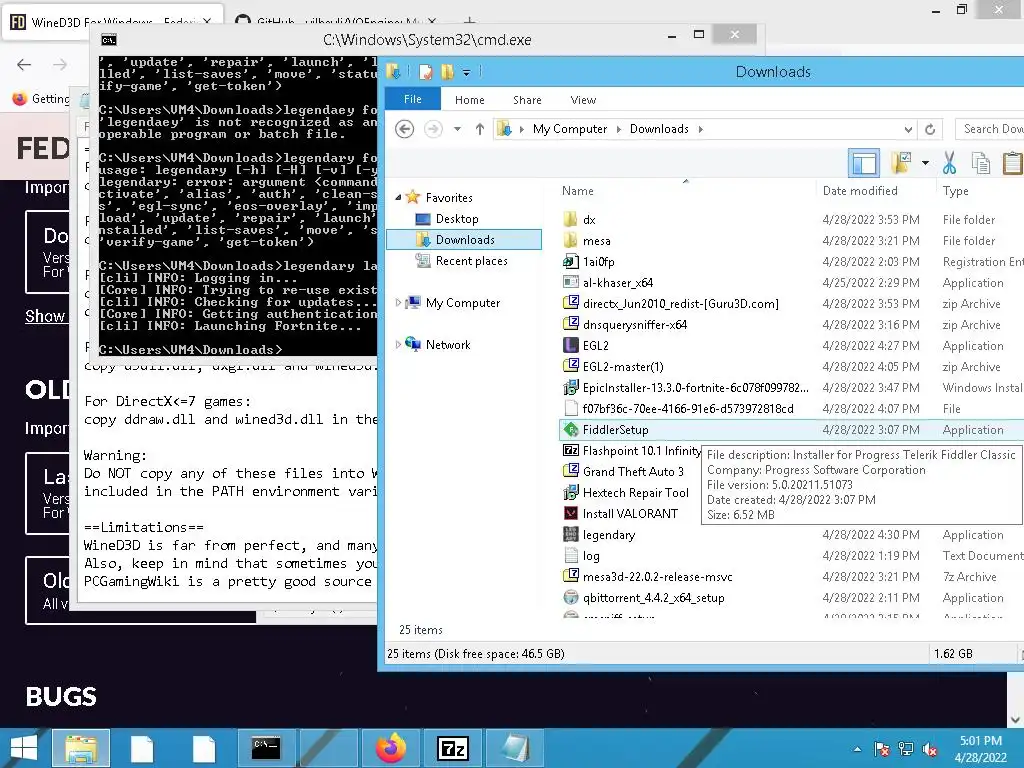Select Flashpoint 10.1 Infinity archive
1024x768 pixels.
tap(641, 451)
